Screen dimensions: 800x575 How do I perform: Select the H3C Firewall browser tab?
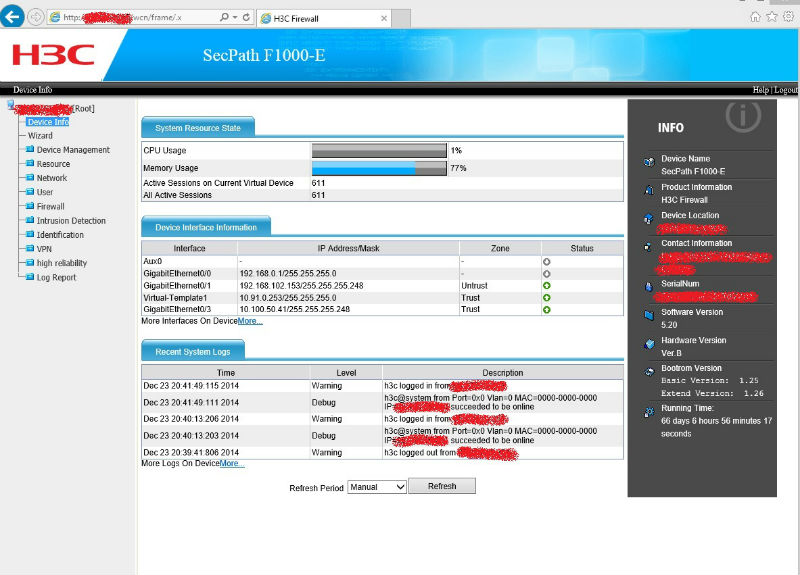[x=324, y=18]
